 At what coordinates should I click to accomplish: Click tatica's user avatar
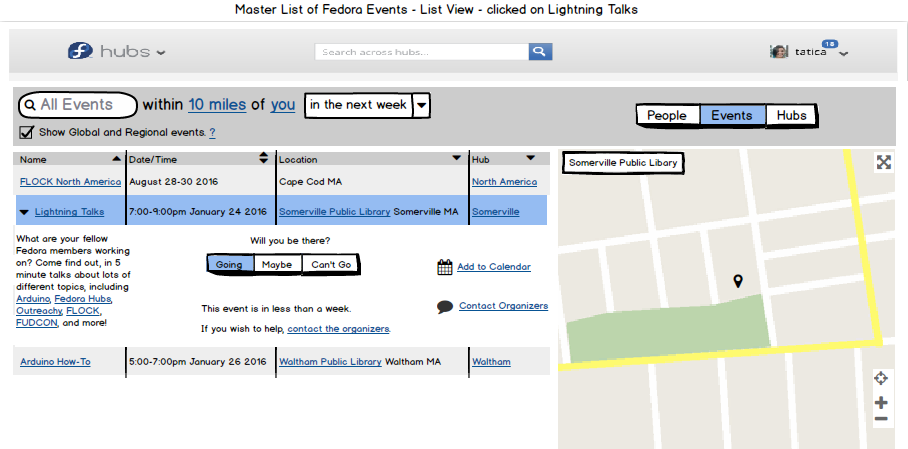(x=779, y=52)
